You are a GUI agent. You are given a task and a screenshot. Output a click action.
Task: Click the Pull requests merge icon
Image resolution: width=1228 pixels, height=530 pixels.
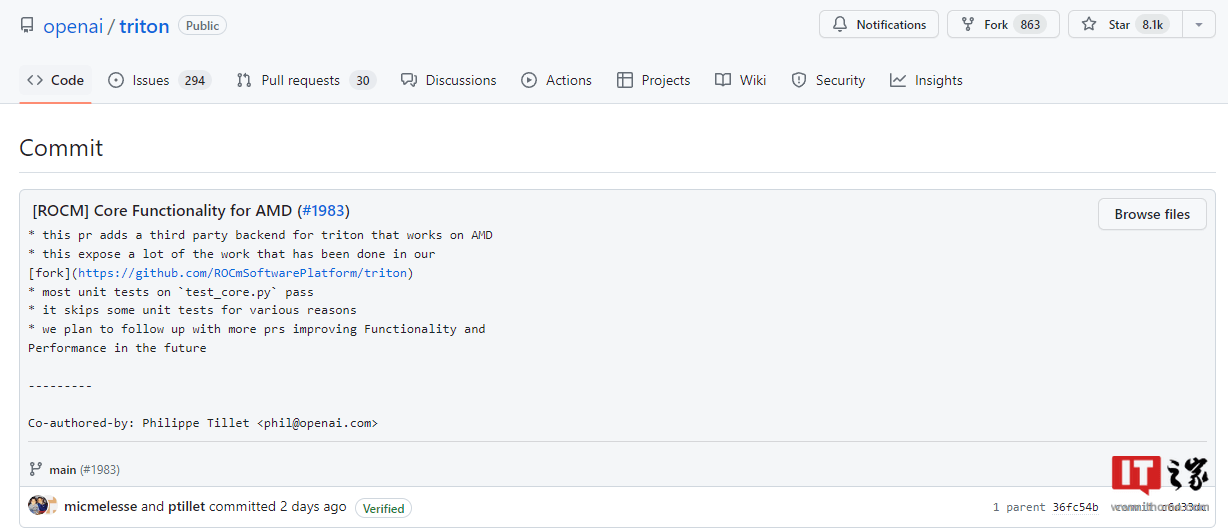pos(244,80)
